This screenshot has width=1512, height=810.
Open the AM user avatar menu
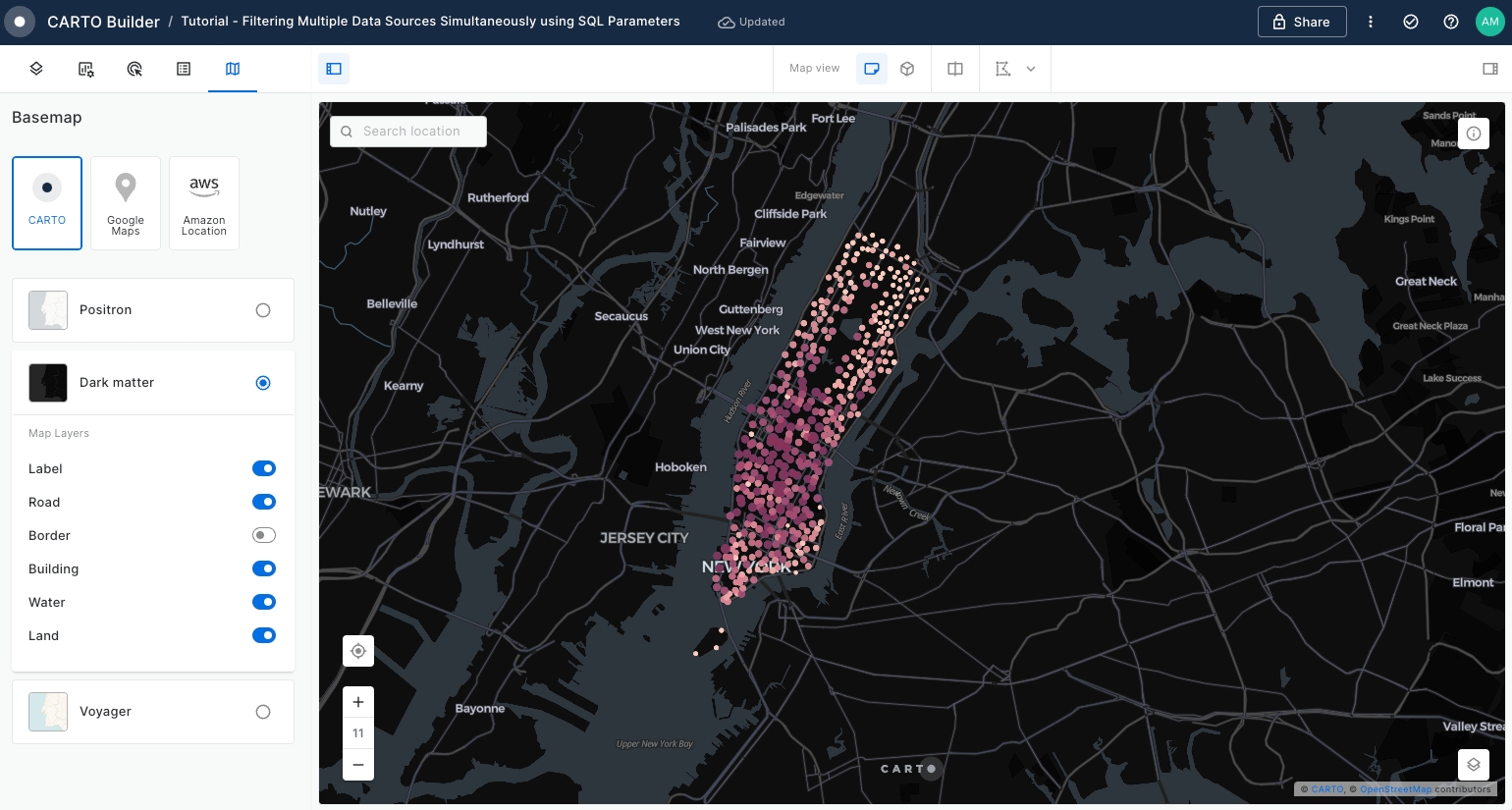coord(1490,22)
